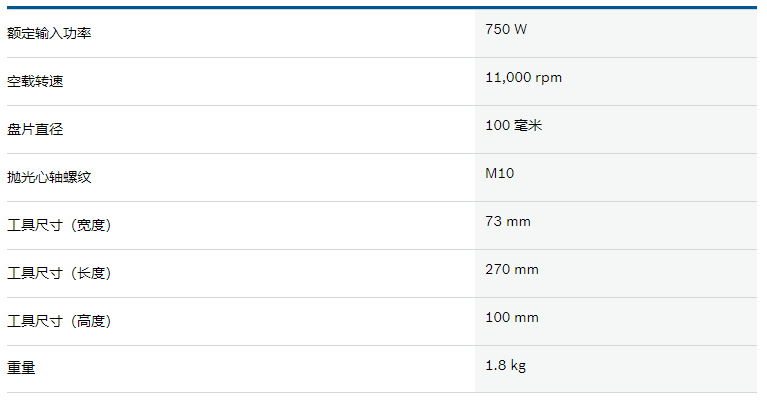The height and width of the screenshot is (405, 767).
Task: Click the W unit after 750
Action: click(520, 29)
